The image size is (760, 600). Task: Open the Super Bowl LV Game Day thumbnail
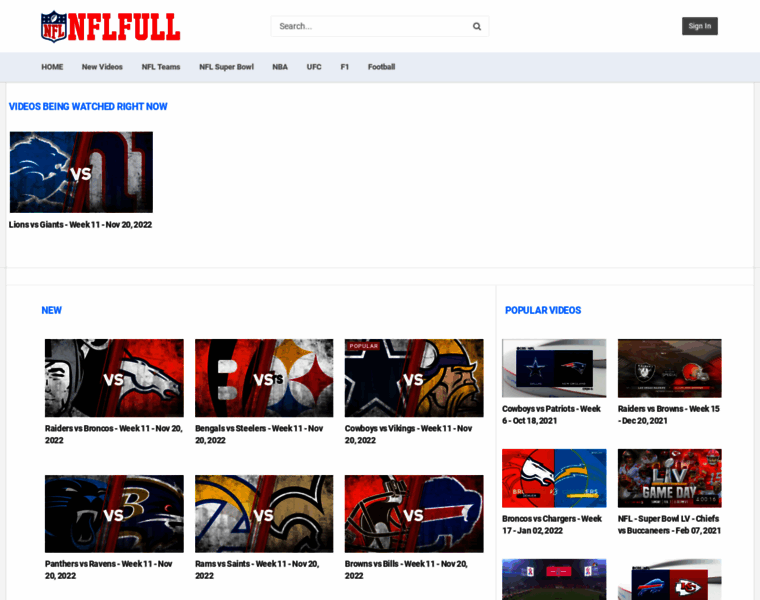pos(669,478)
